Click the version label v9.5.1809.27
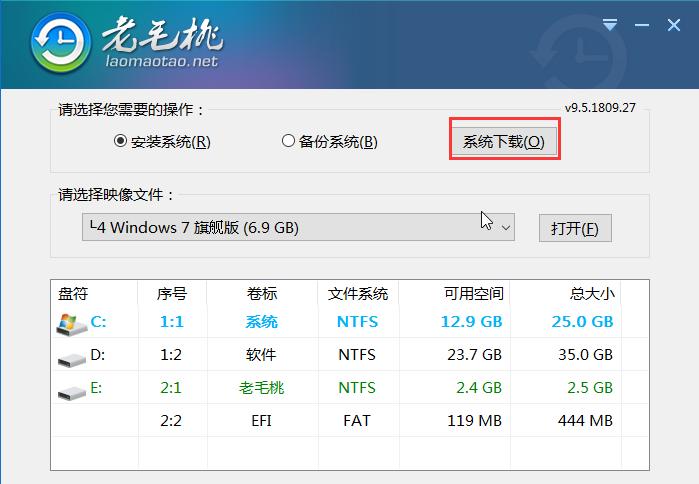699x484 pixels. pyautogui.click(x=600, y=108)
